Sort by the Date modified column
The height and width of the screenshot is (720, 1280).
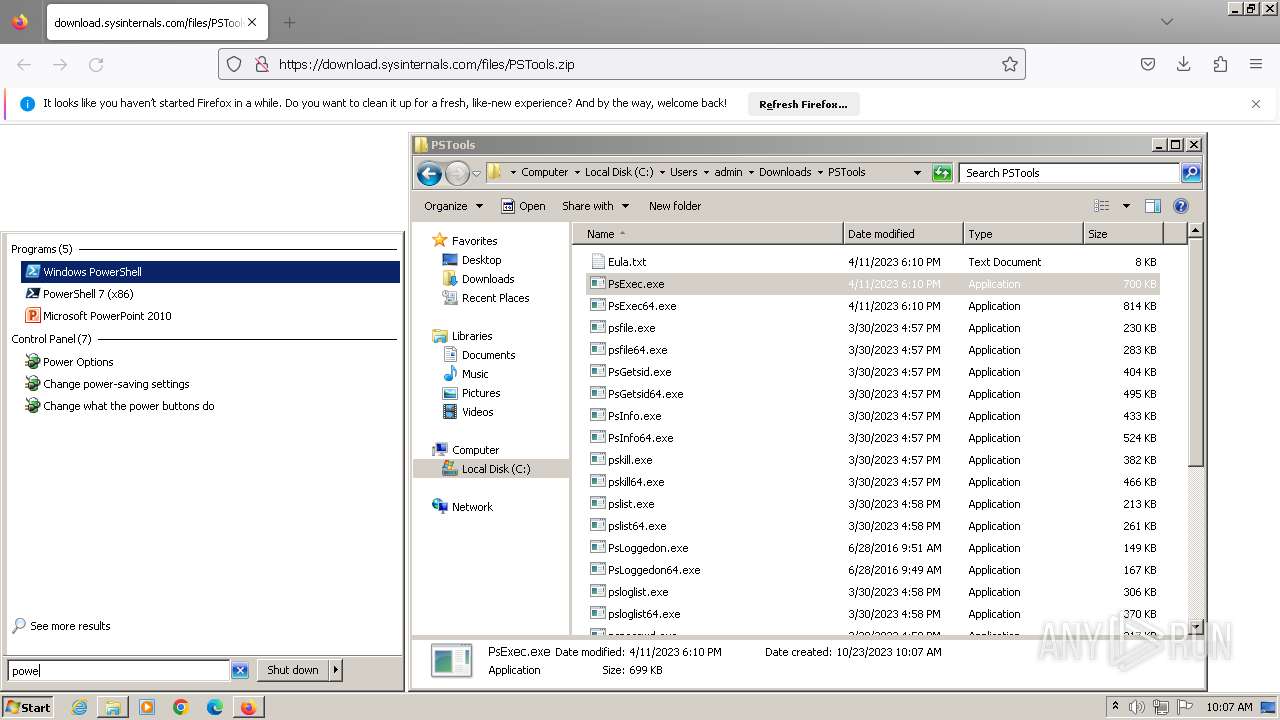(x=903, y=234)
